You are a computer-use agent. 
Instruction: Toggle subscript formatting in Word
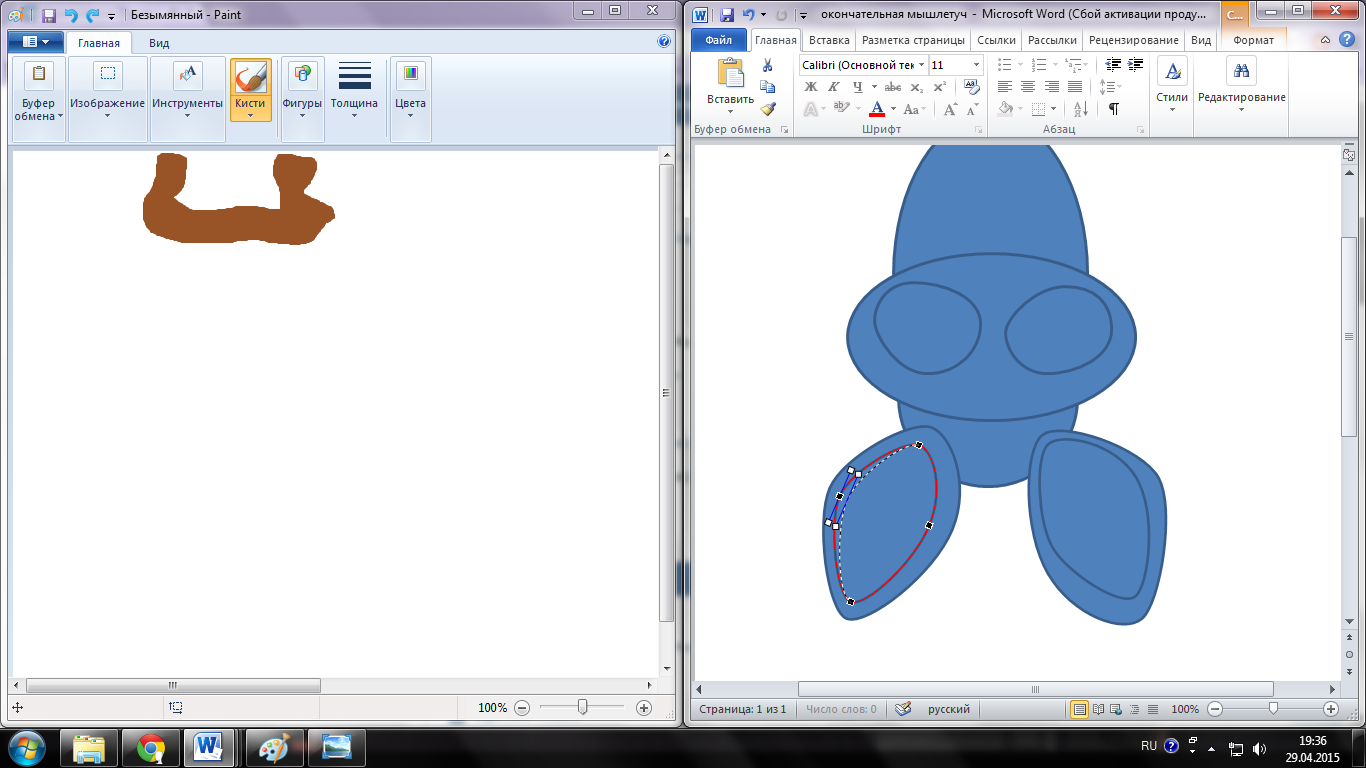click(x=917, y=87)
